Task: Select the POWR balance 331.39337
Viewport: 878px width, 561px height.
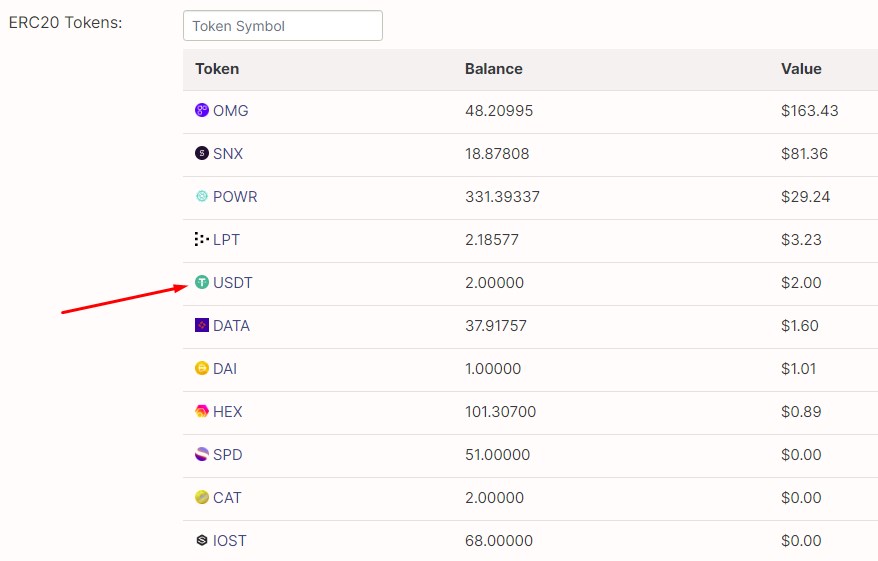Action: point(502,197)
